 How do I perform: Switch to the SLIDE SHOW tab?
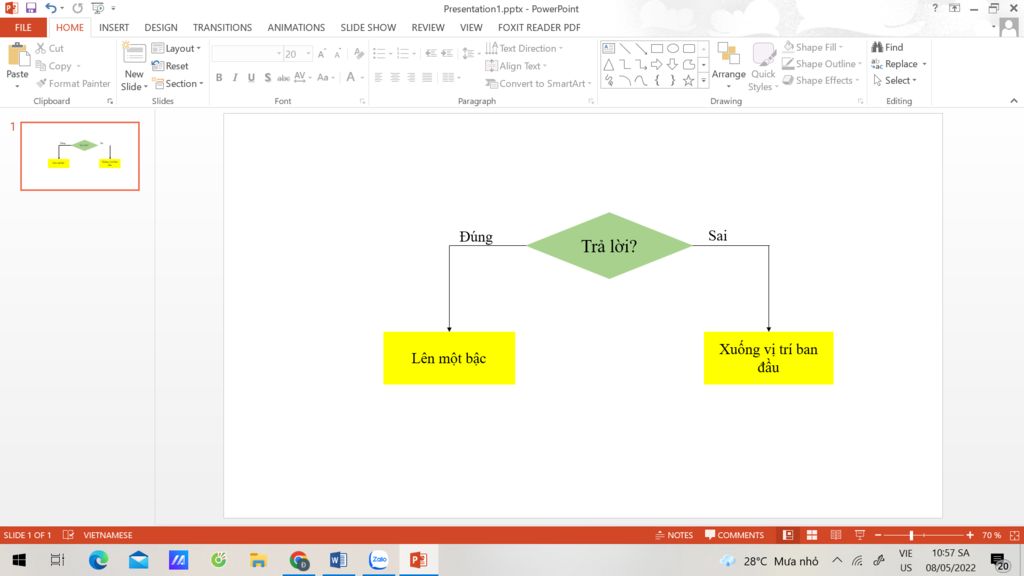[368, 27]
